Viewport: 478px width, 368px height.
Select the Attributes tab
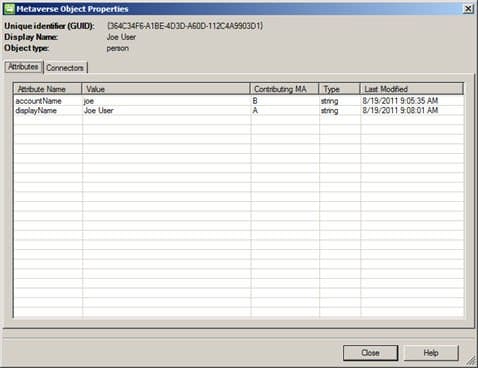(23, 67)
